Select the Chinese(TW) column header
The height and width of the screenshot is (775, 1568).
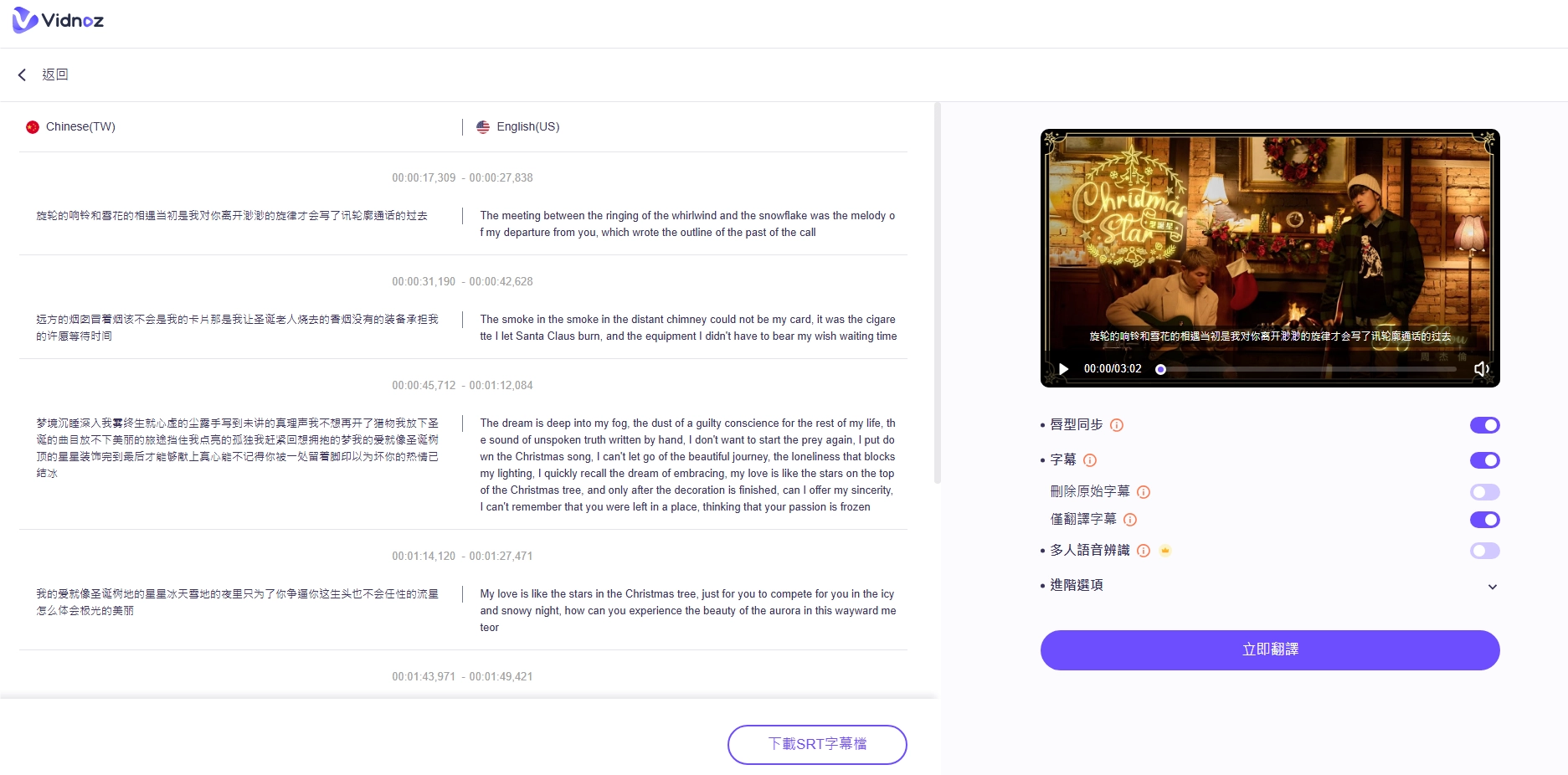pos(81,126)
